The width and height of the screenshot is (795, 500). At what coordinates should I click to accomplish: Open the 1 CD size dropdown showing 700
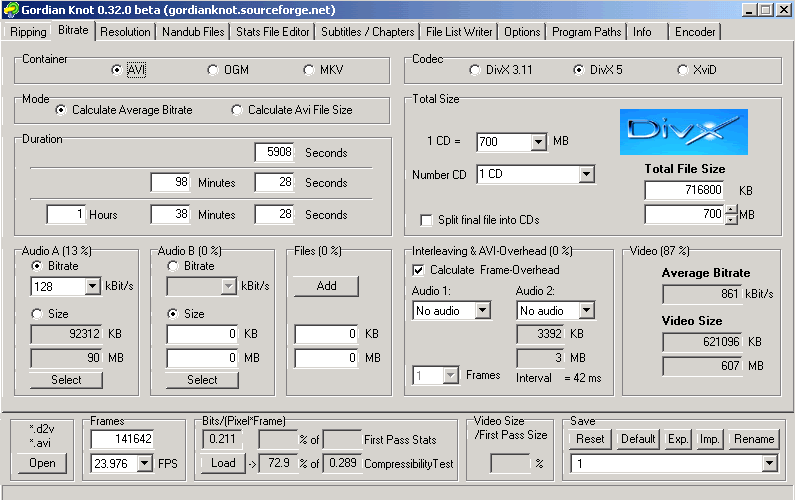tap(538, 142)
